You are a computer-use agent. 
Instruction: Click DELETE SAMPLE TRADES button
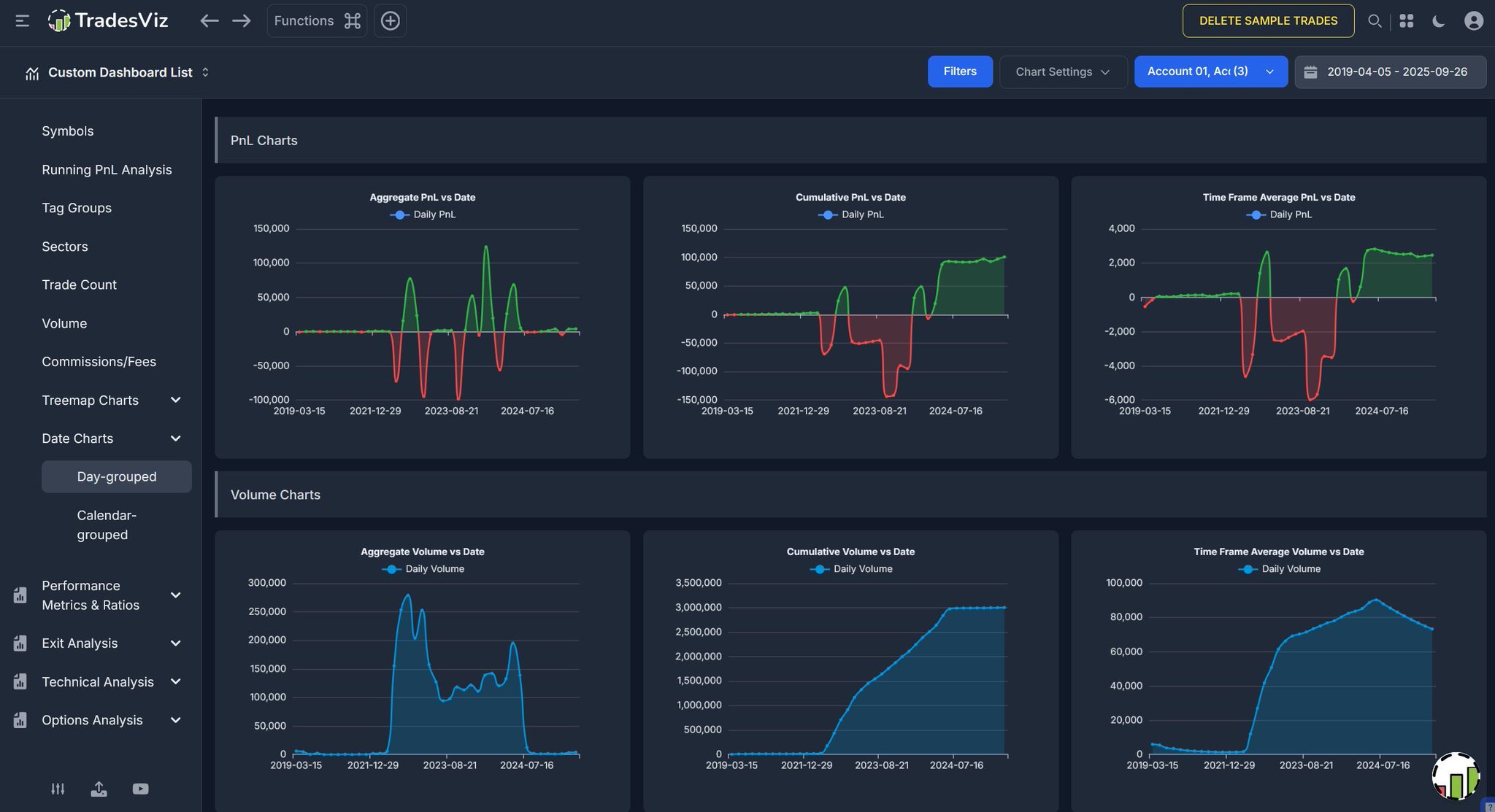[x=1268, y=21]
